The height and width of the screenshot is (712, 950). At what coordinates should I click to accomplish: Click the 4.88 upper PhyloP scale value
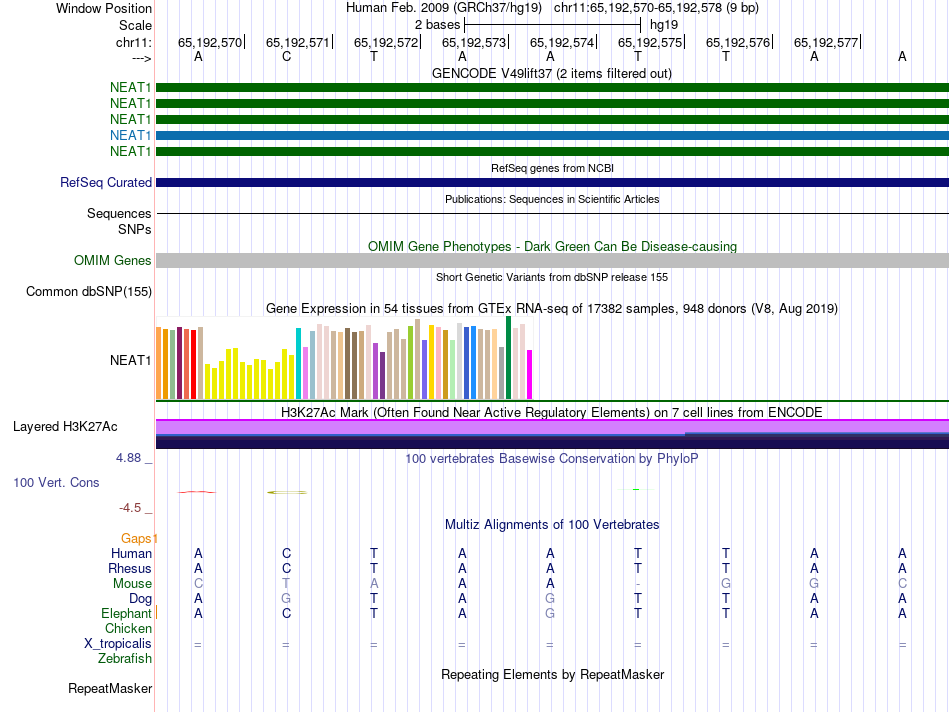pyautogui.click(x=128, y=458)
